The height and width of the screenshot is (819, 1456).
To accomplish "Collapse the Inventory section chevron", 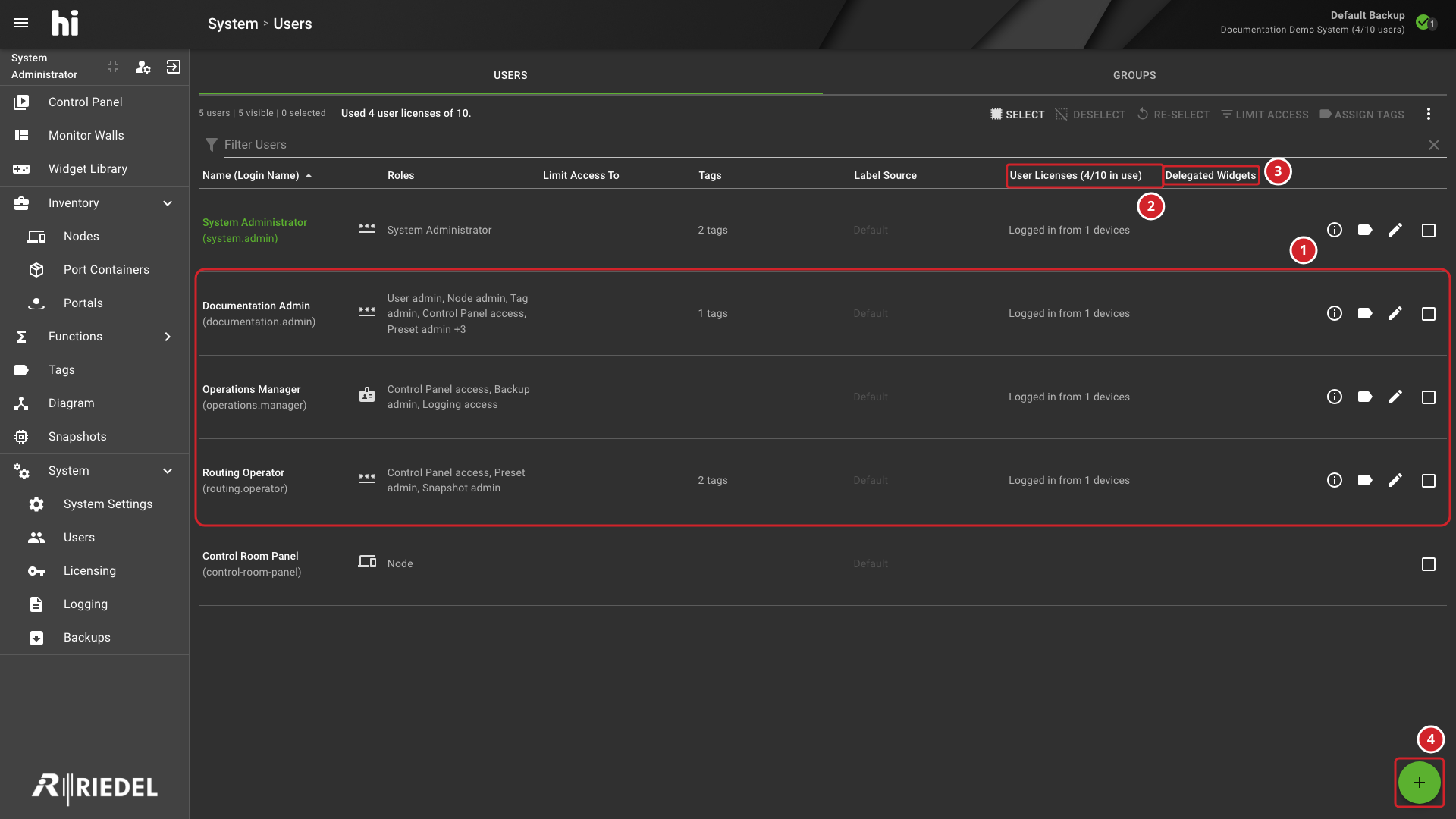I will 168,203.
